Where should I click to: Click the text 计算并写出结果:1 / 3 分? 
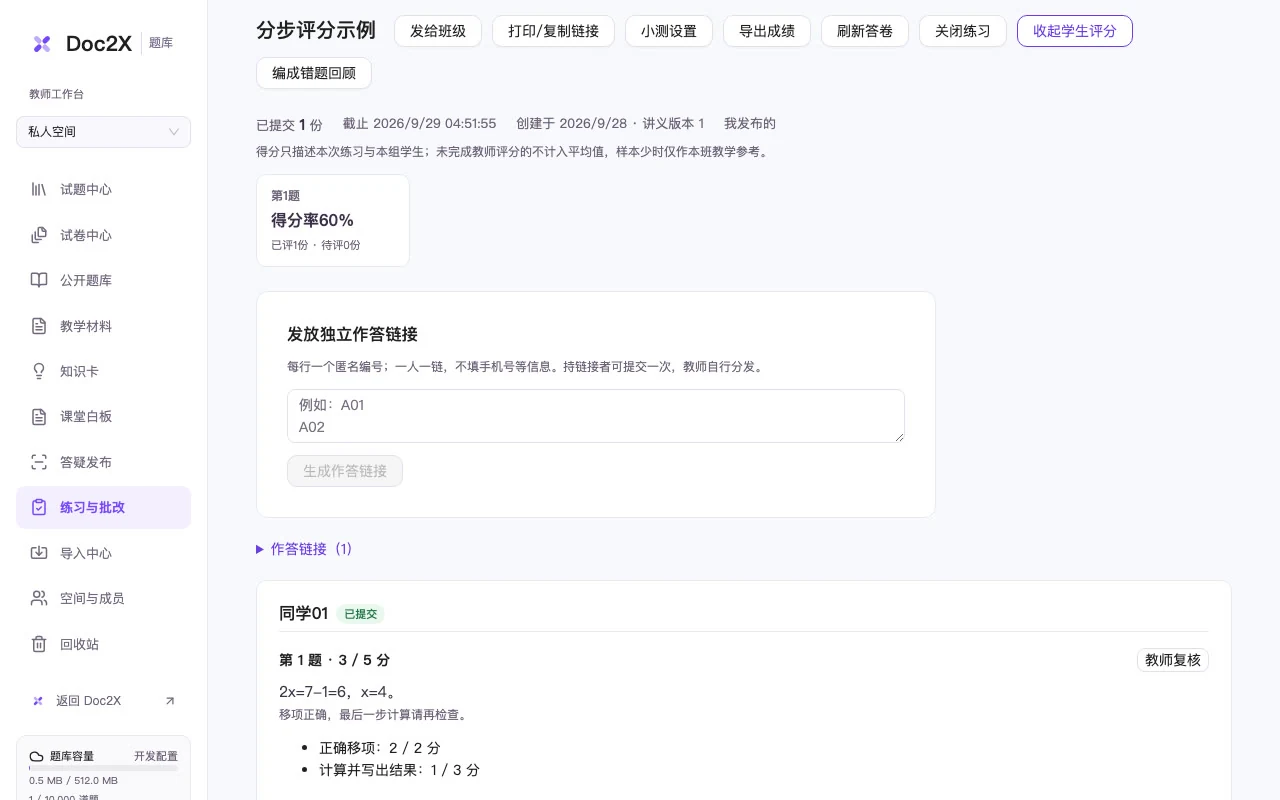(x=399, y=770)
